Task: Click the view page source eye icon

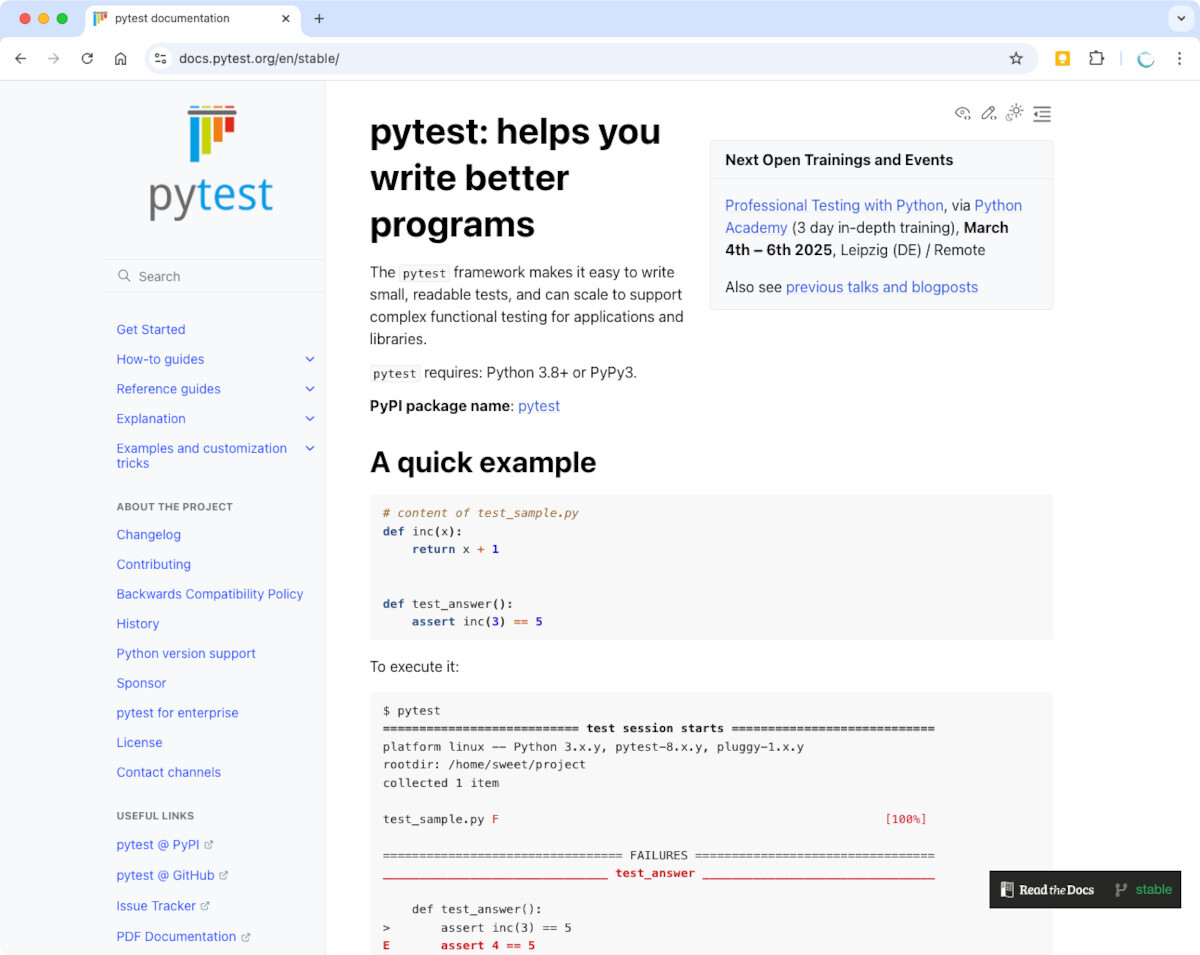Action: click(962, 113)
